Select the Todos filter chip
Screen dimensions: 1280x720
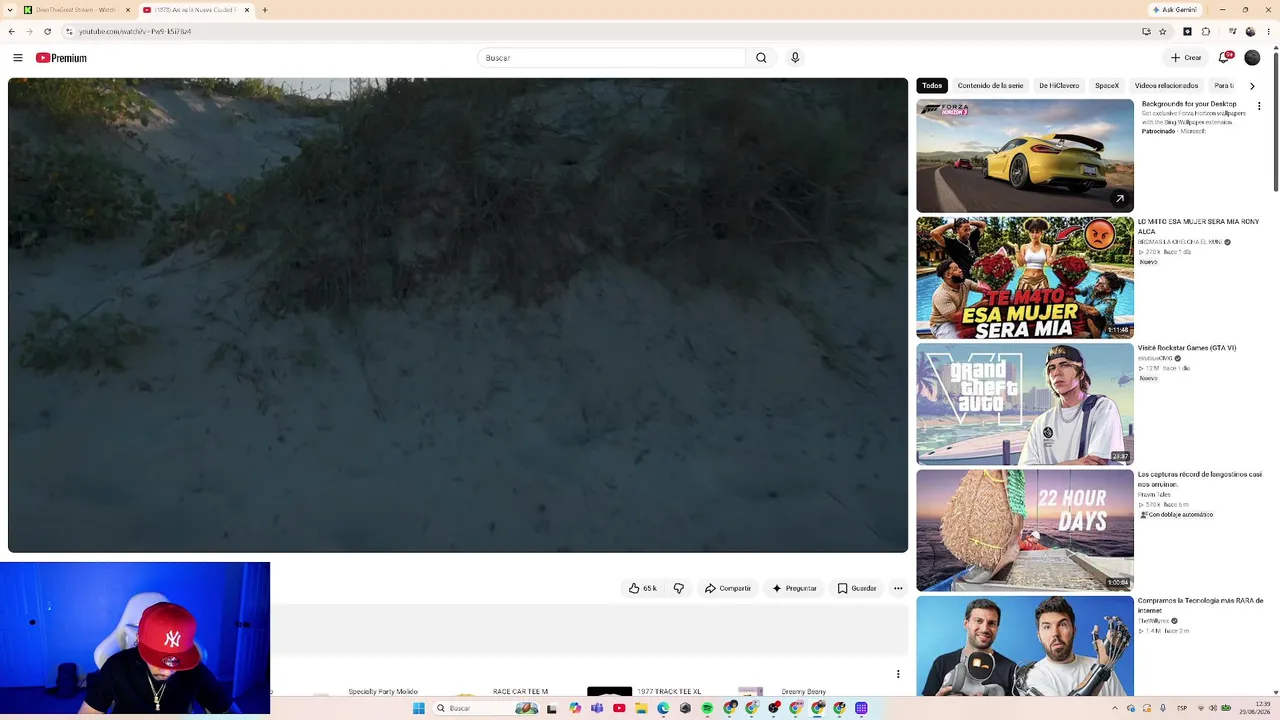coord(932,86)
